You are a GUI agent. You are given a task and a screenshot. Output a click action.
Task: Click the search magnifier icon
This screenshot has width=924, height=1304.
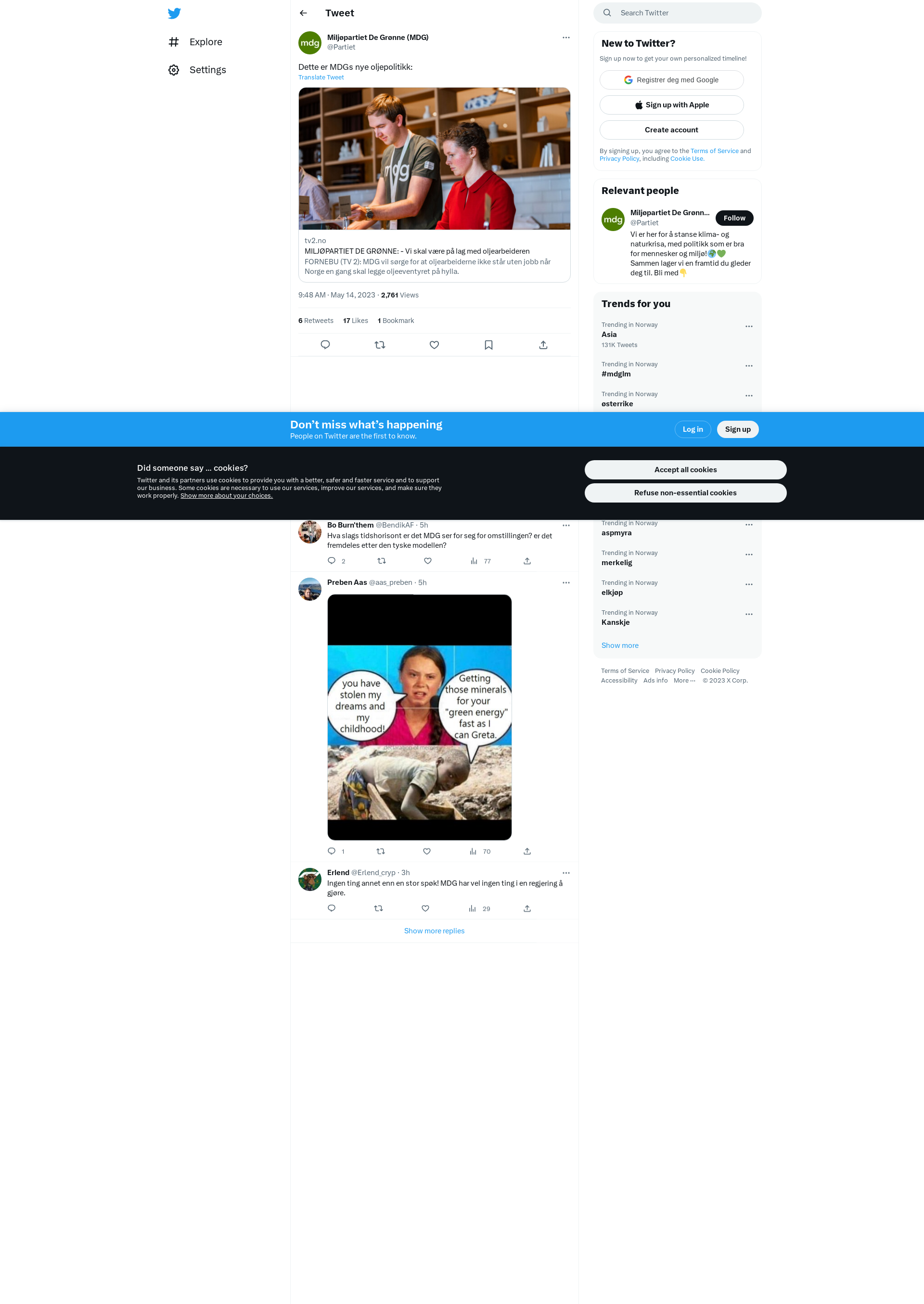pyautogui.click(x=607, y=13)
